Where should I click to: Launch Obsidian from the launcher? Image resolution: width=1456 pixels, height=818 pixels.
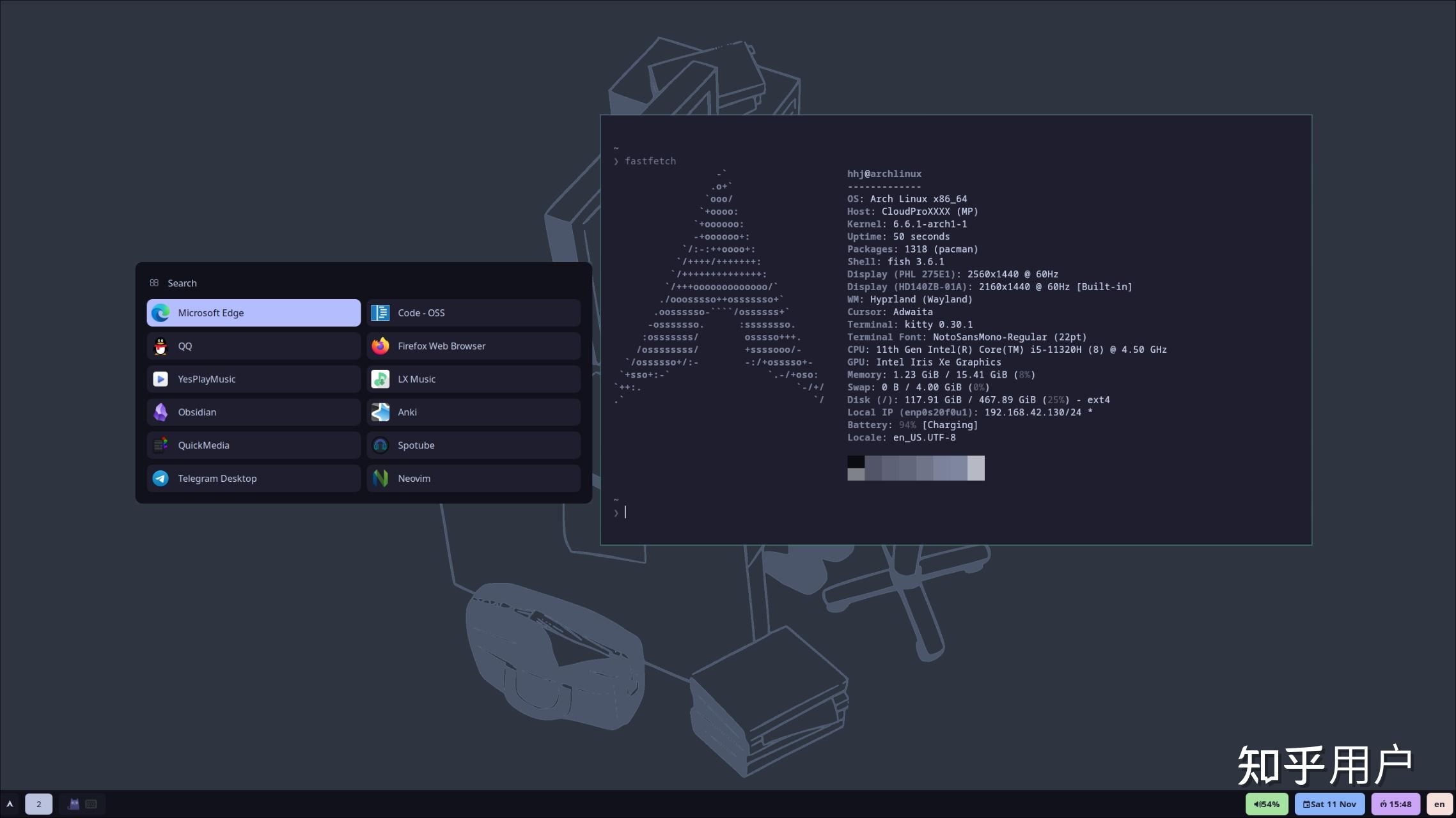click(x=253, y=412)
